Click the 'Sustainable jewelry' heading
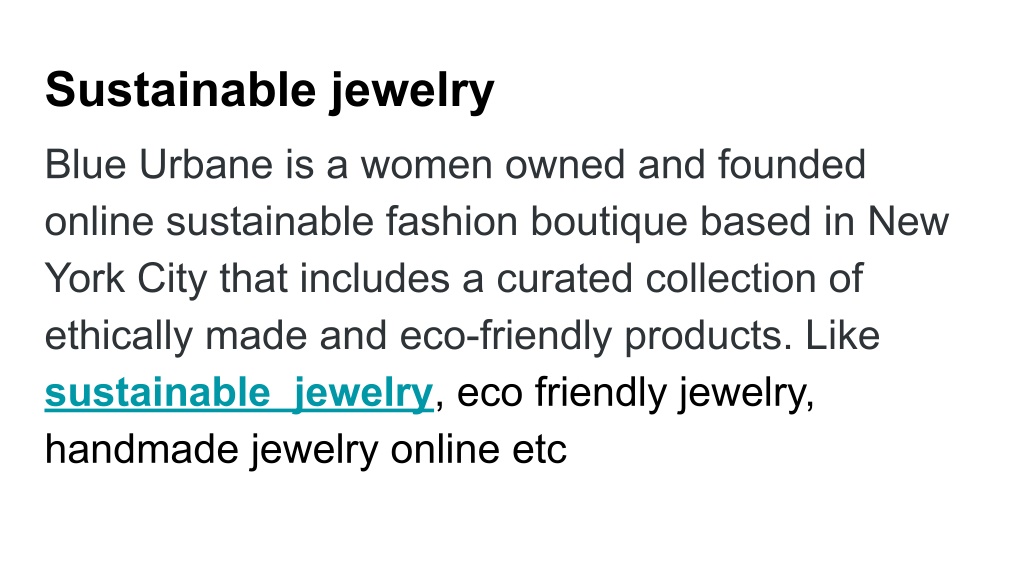The height and width of the screenshot is (576, 1024). [x=269, y=90]
